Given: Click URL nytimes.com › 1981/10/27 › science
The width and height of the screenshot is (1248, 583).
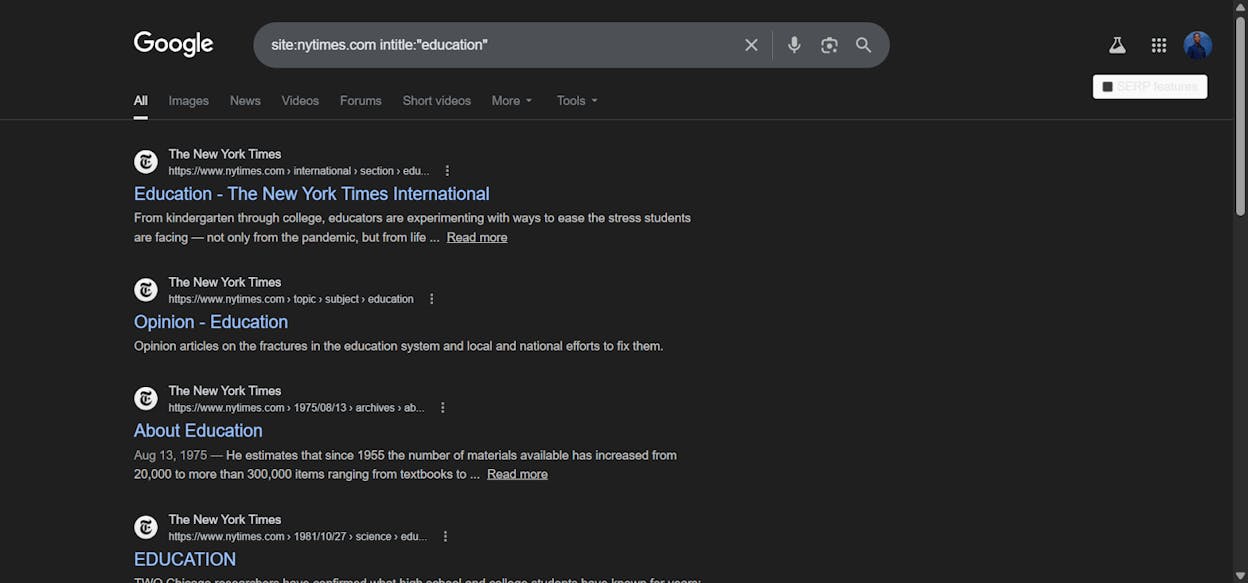Looking at the screenshot, I should pyautogui.click(x=298, y=537).
